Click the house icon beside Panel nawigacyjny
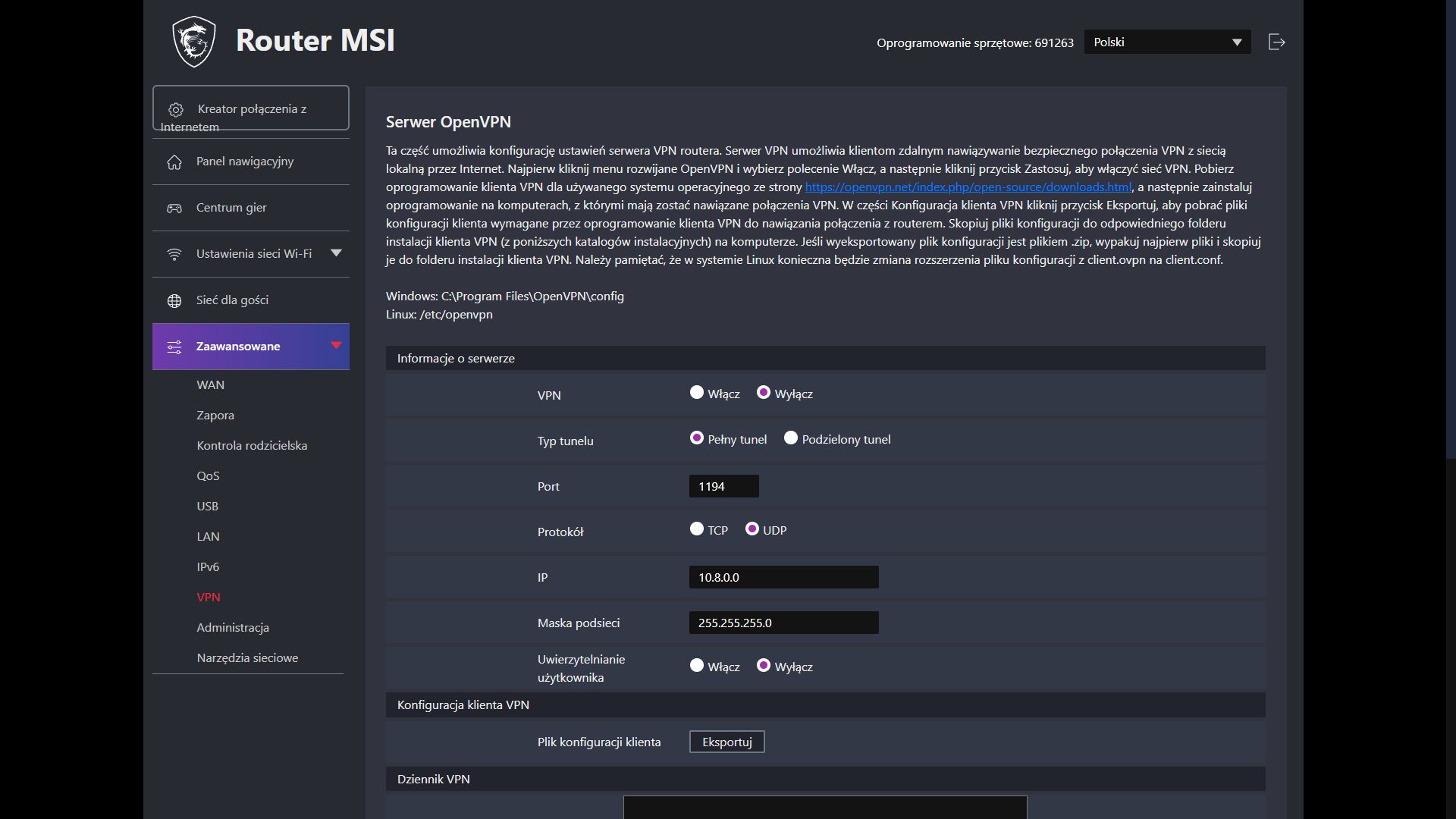Viewport: 1456px width, 819px height. (x=174, y=162)
